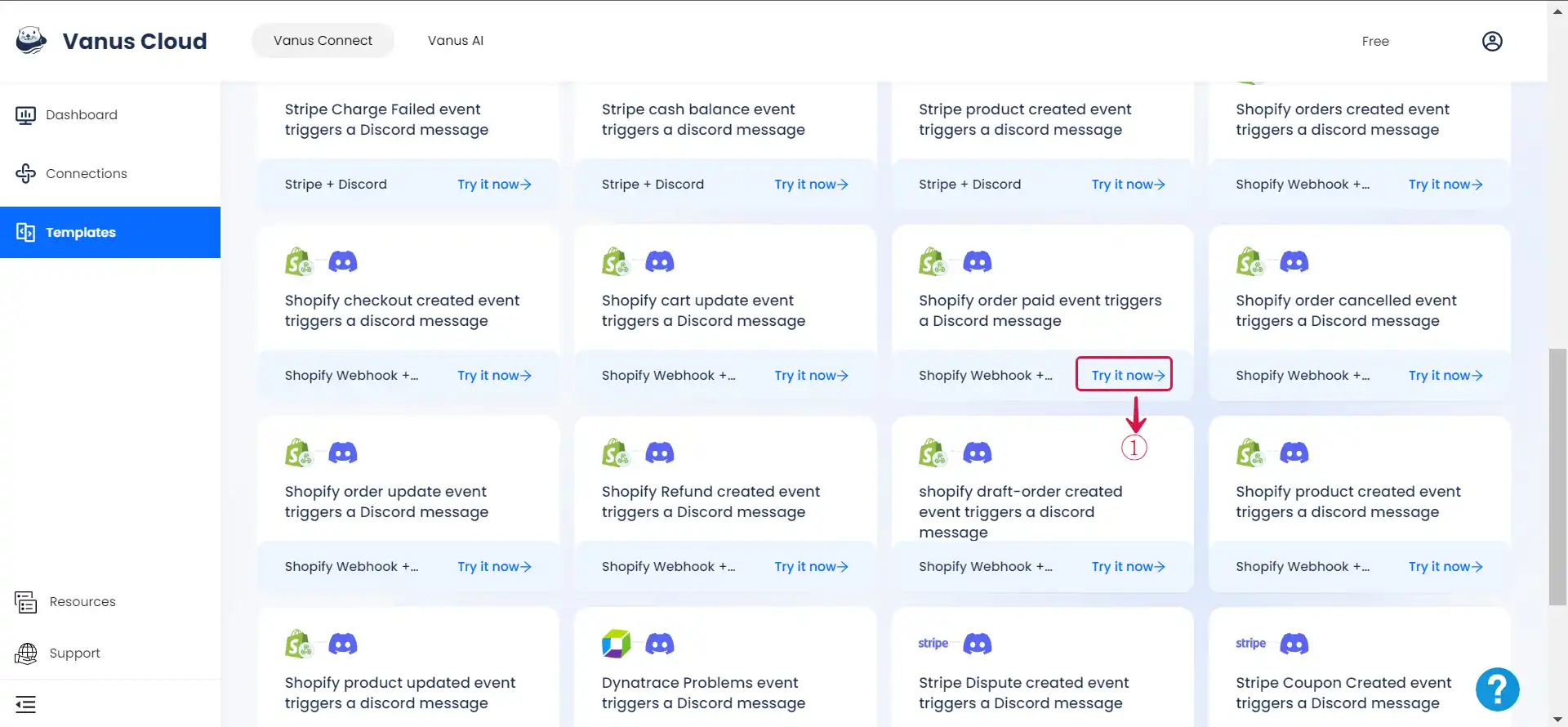Click the Connections sidebar icon
Image resolution: width=1568 pixels, height=727 pixels.
(x=25, y=173)
